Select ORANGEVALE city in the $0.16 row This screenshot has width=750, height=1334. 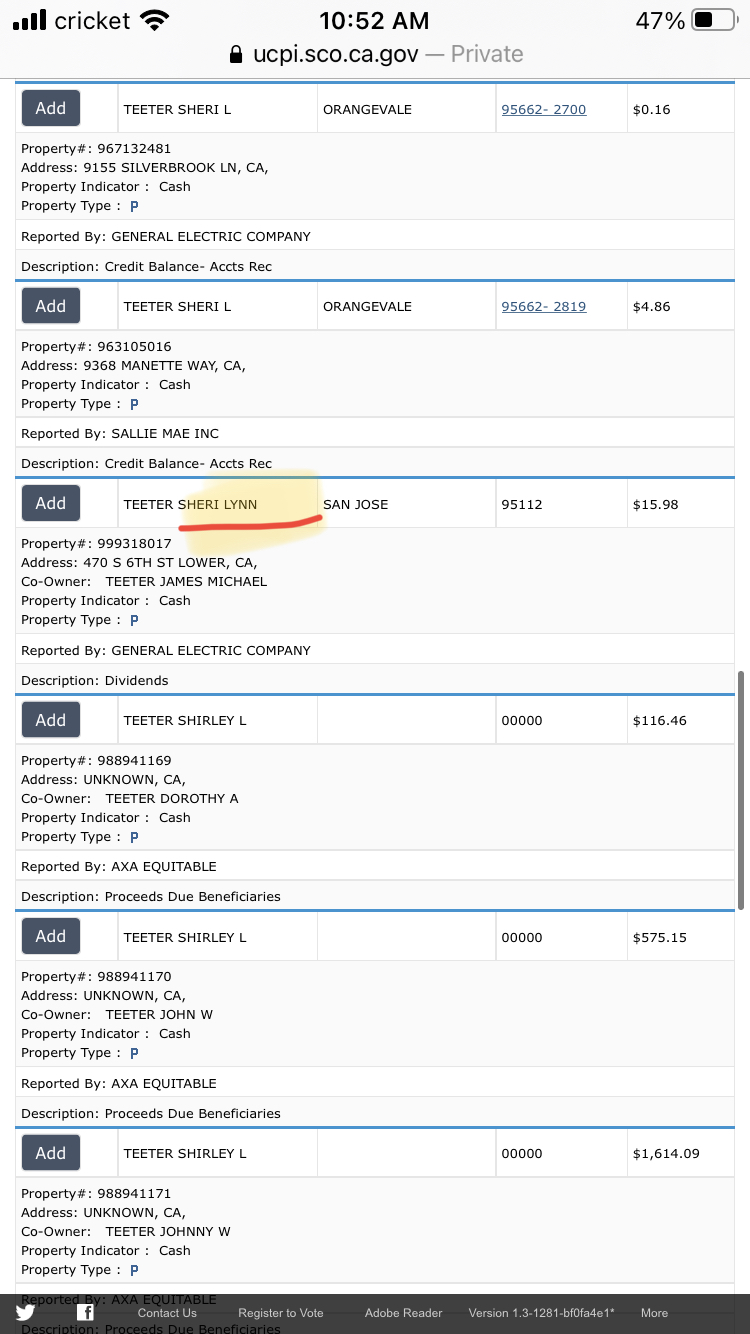367,109
